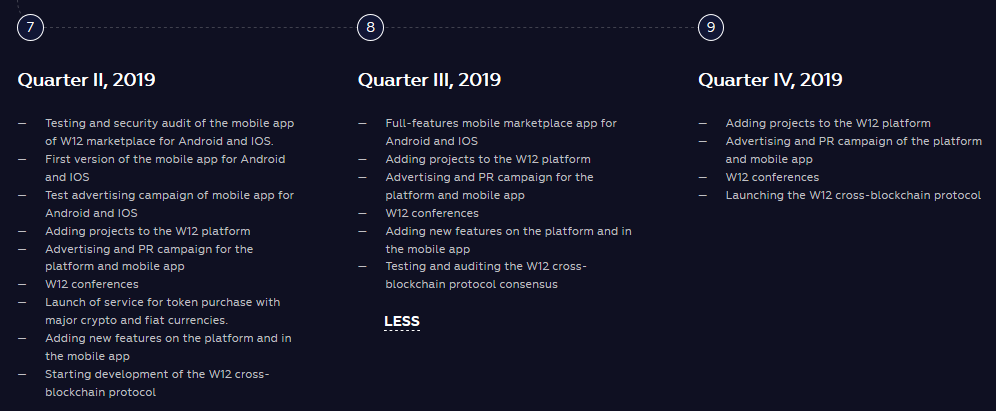Click the step 7 circle marker

click(30, 27)
